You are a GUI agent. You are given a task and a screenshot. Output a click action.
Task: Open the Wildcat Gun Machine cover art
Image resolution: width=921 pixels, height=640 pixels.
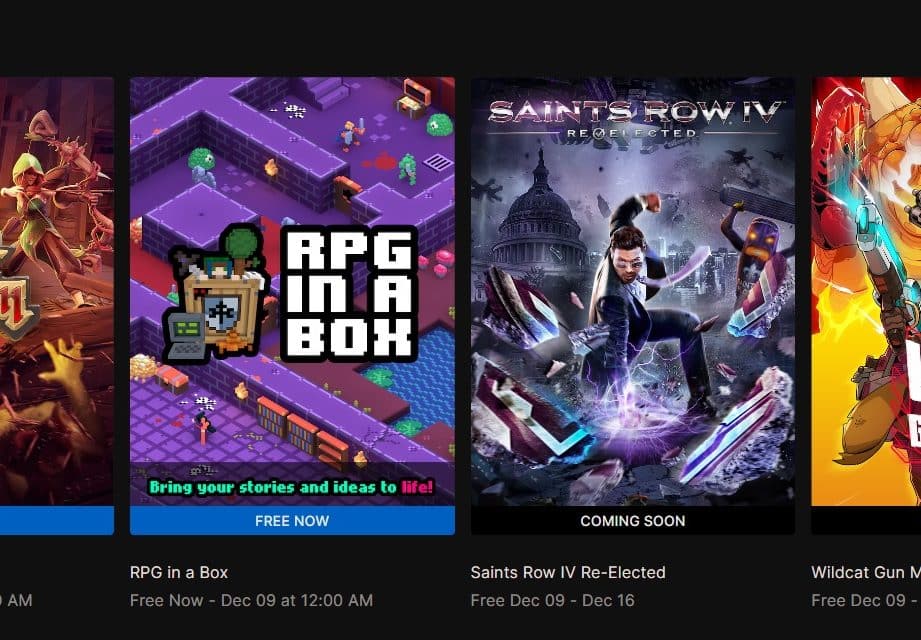pos(866,291)
